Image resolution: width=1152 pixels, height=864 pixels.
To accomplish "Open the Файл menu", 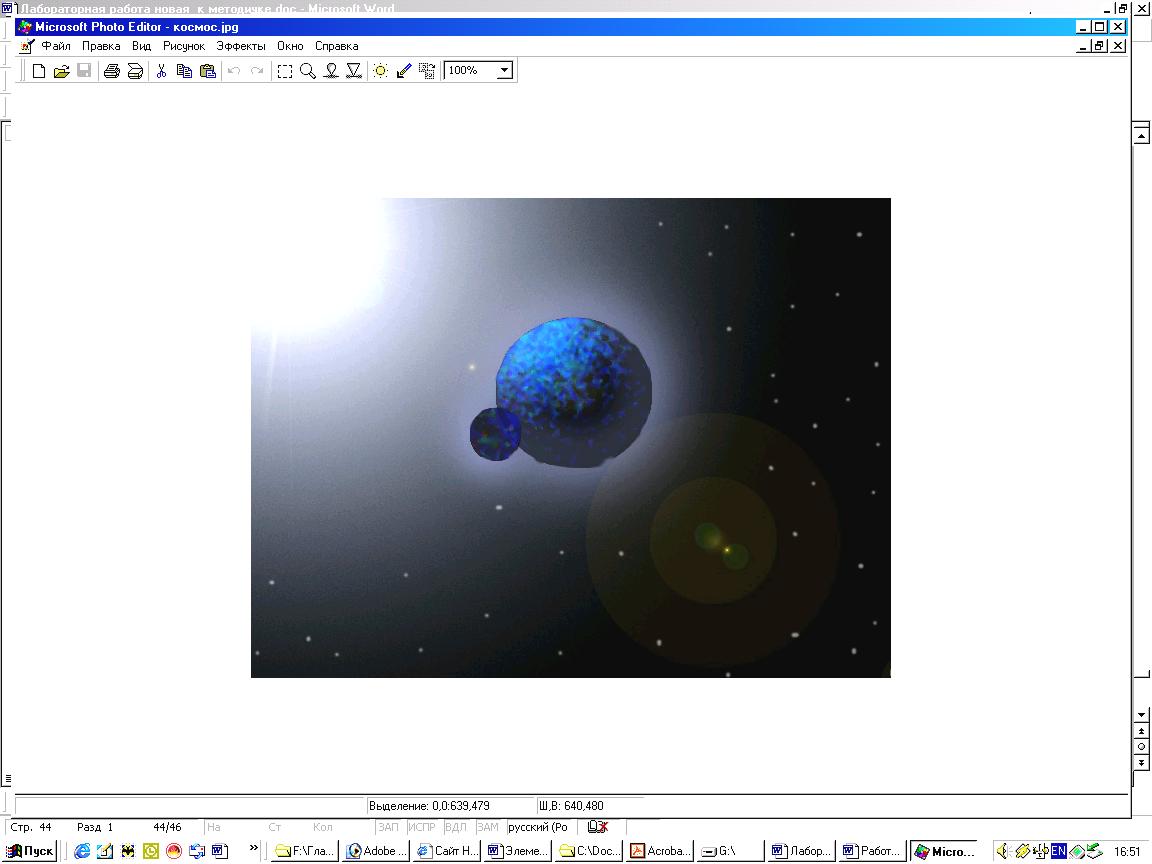I will (x=56, y=46).
